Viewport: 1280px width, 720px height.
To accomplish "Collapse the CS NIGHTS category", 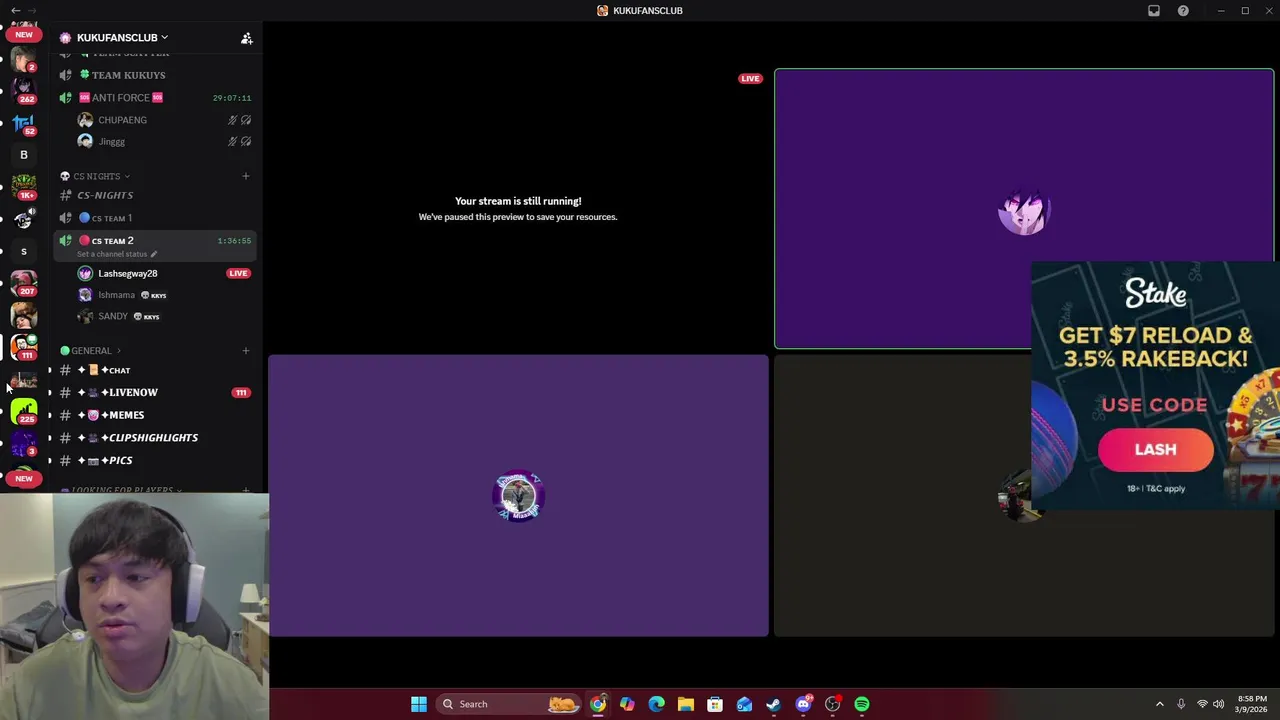I will pos(95,177).
